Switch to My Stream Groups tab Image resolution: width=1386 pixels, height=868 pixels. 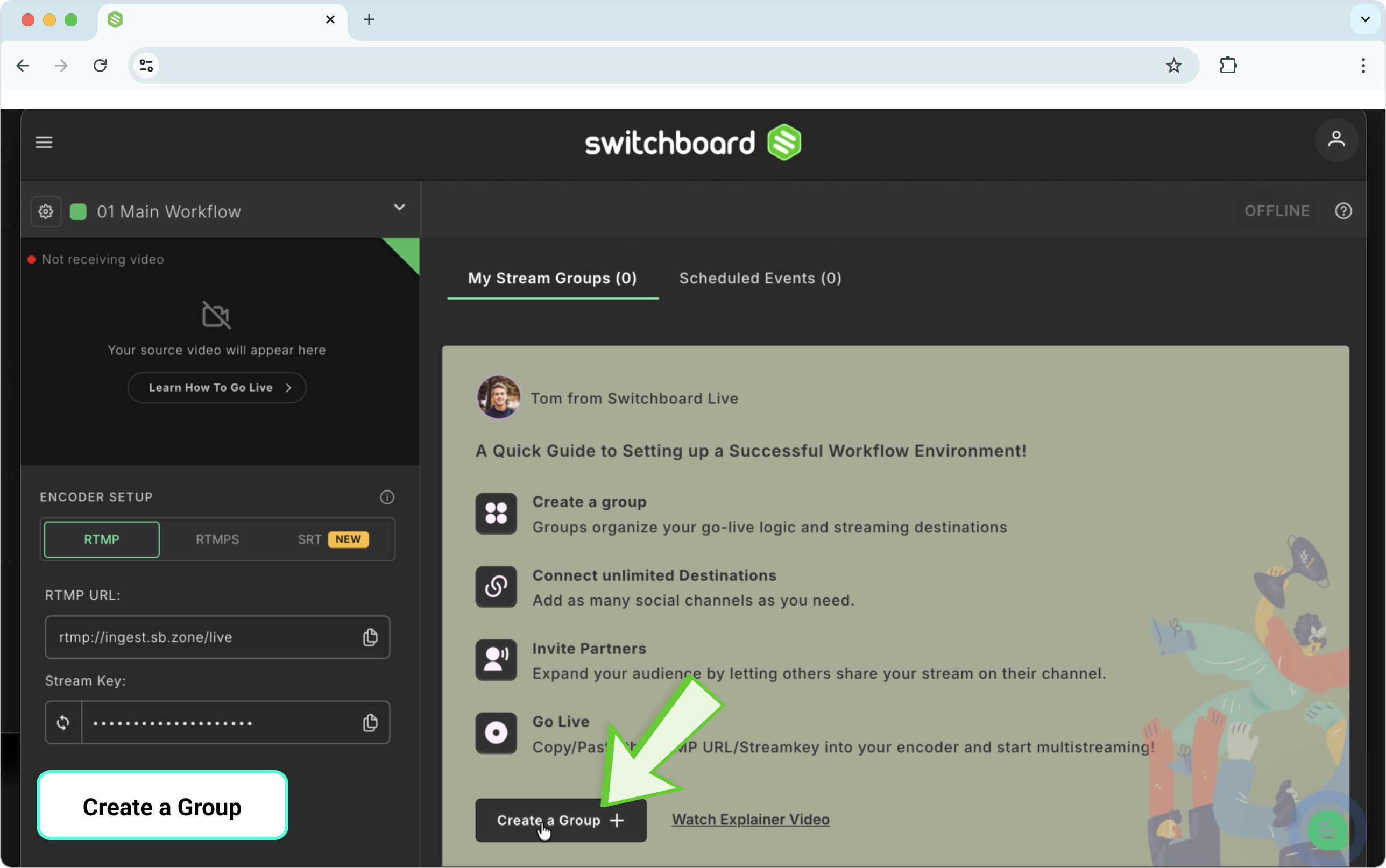coord(553,279)
